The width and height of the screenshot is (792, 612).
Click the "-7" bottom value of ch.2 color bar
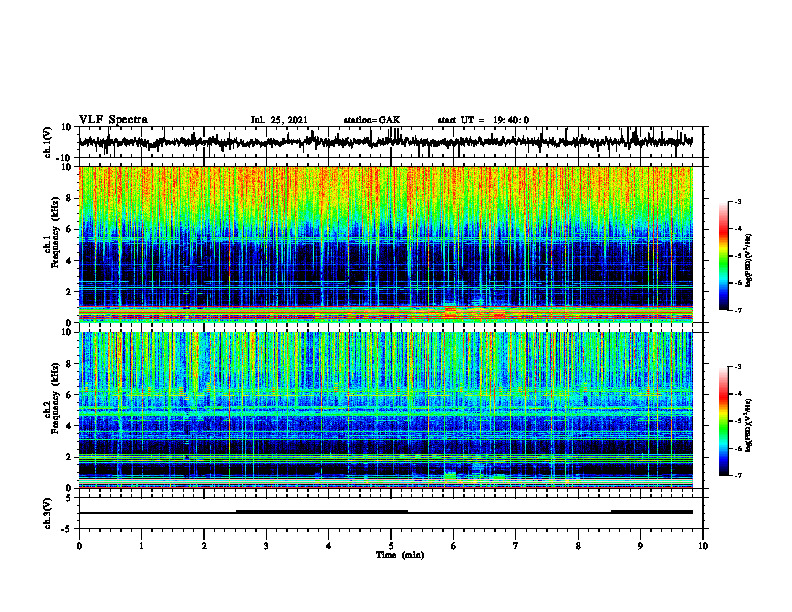[738, 475]
